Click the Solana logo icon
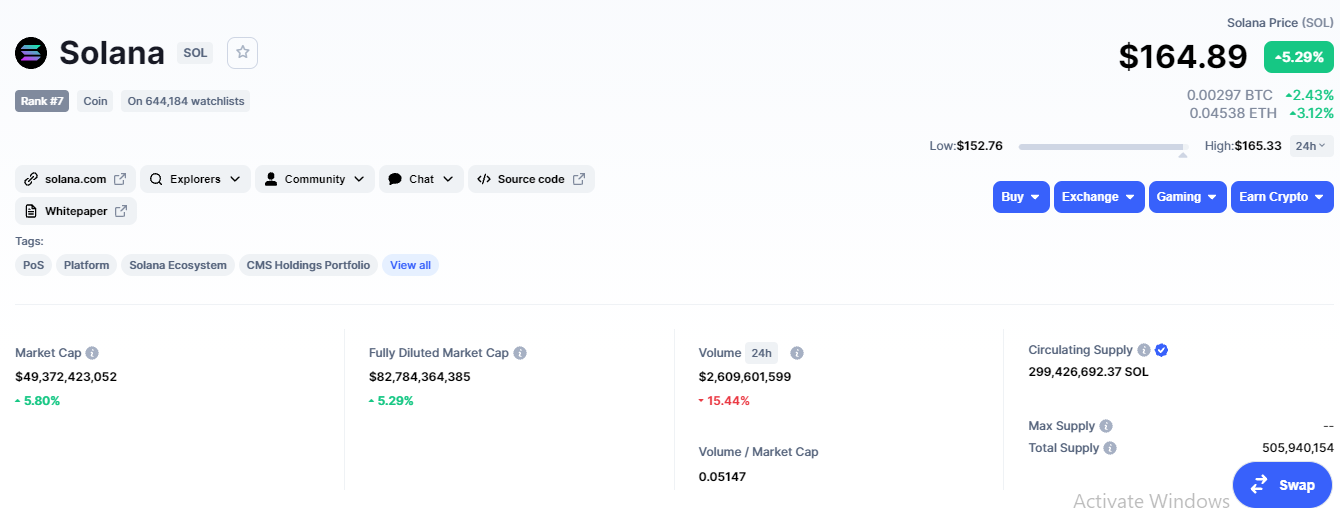 (x=31, y=53)
